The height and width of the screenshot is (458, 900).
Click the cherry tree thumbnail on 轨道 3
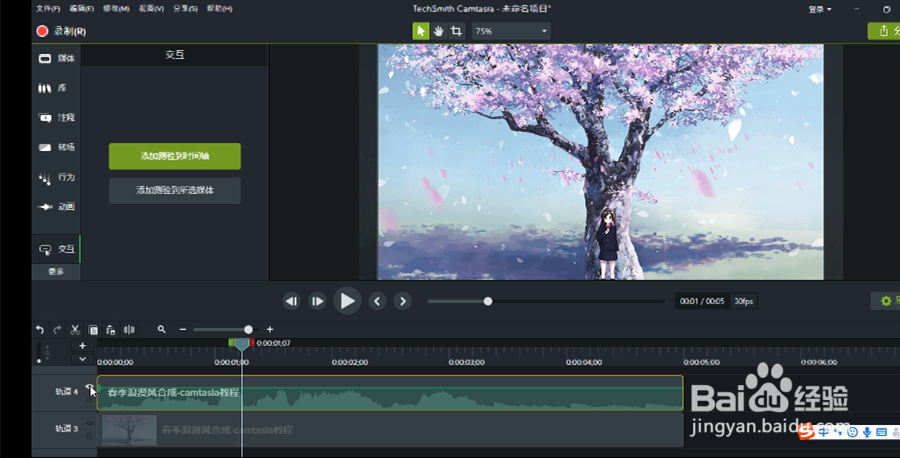coord(129,430)
